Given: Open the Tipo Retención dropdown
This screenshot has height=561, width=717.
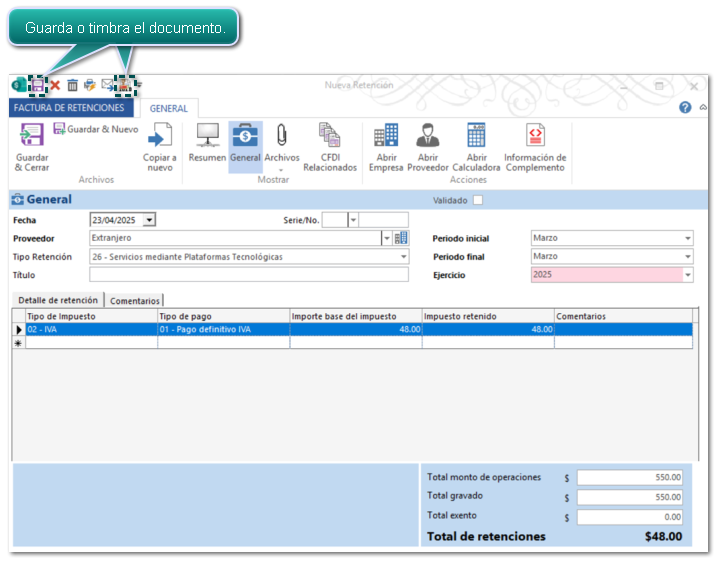Looking at the screenshot, I should tap(403, 257).
